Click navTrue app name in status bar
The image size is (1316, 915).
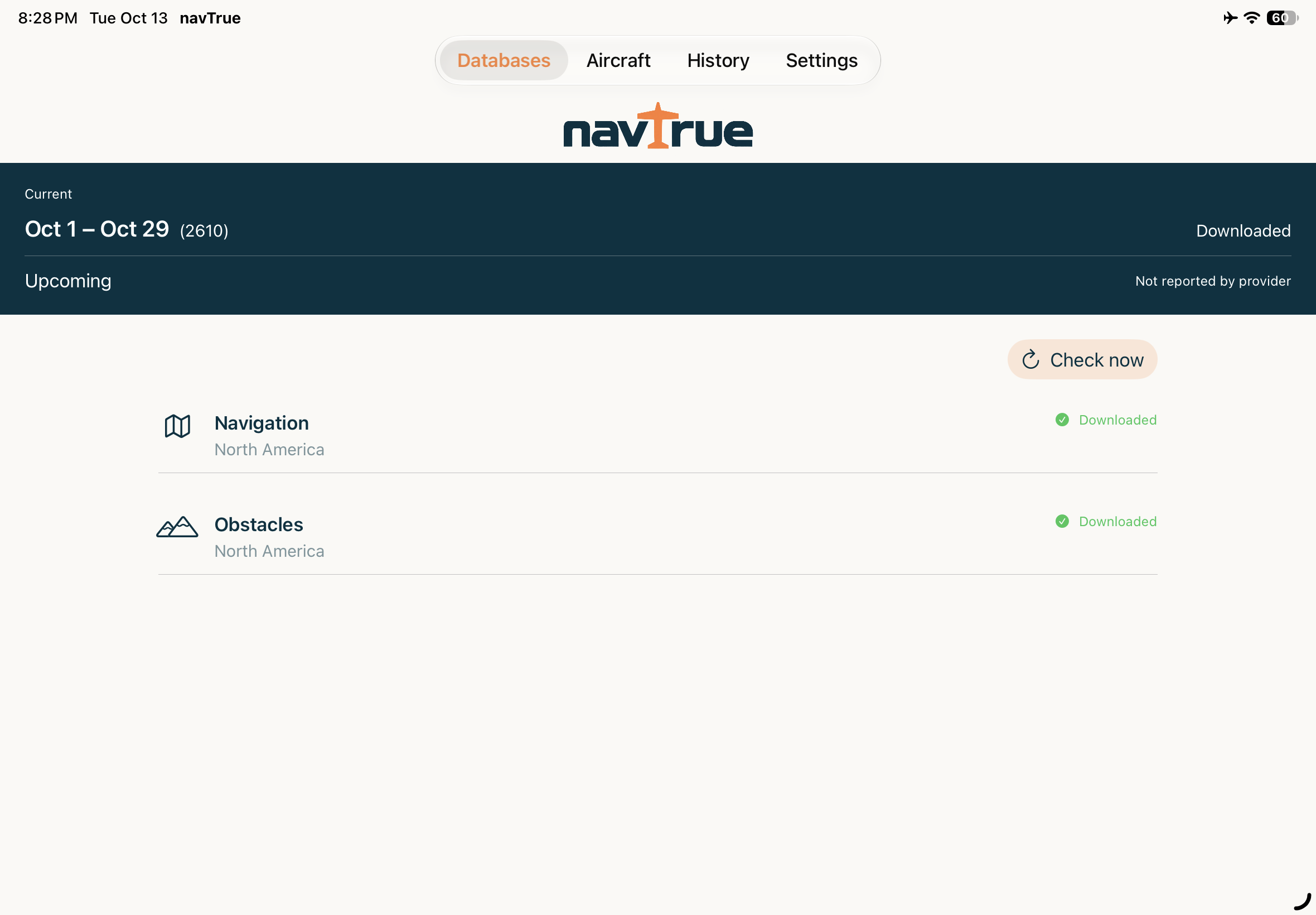coord(210,18)
